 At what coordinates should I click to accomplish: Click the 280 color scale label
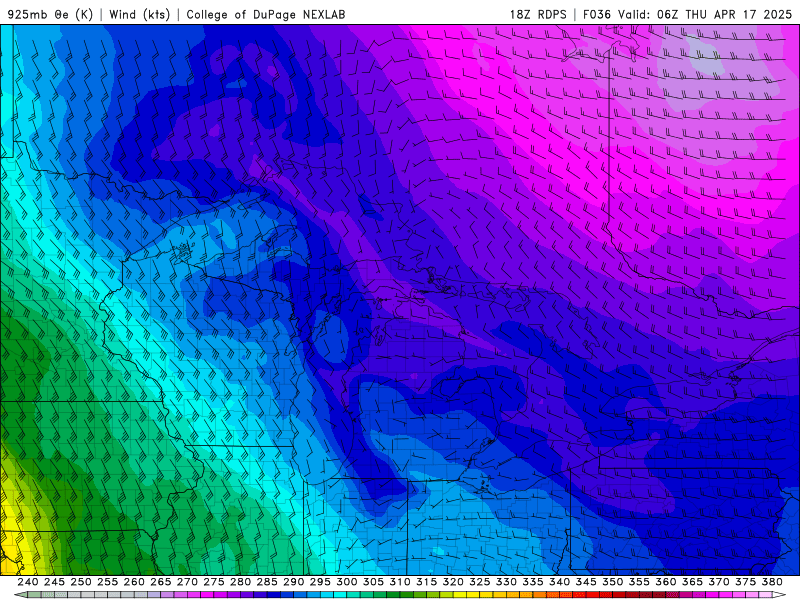240,582
